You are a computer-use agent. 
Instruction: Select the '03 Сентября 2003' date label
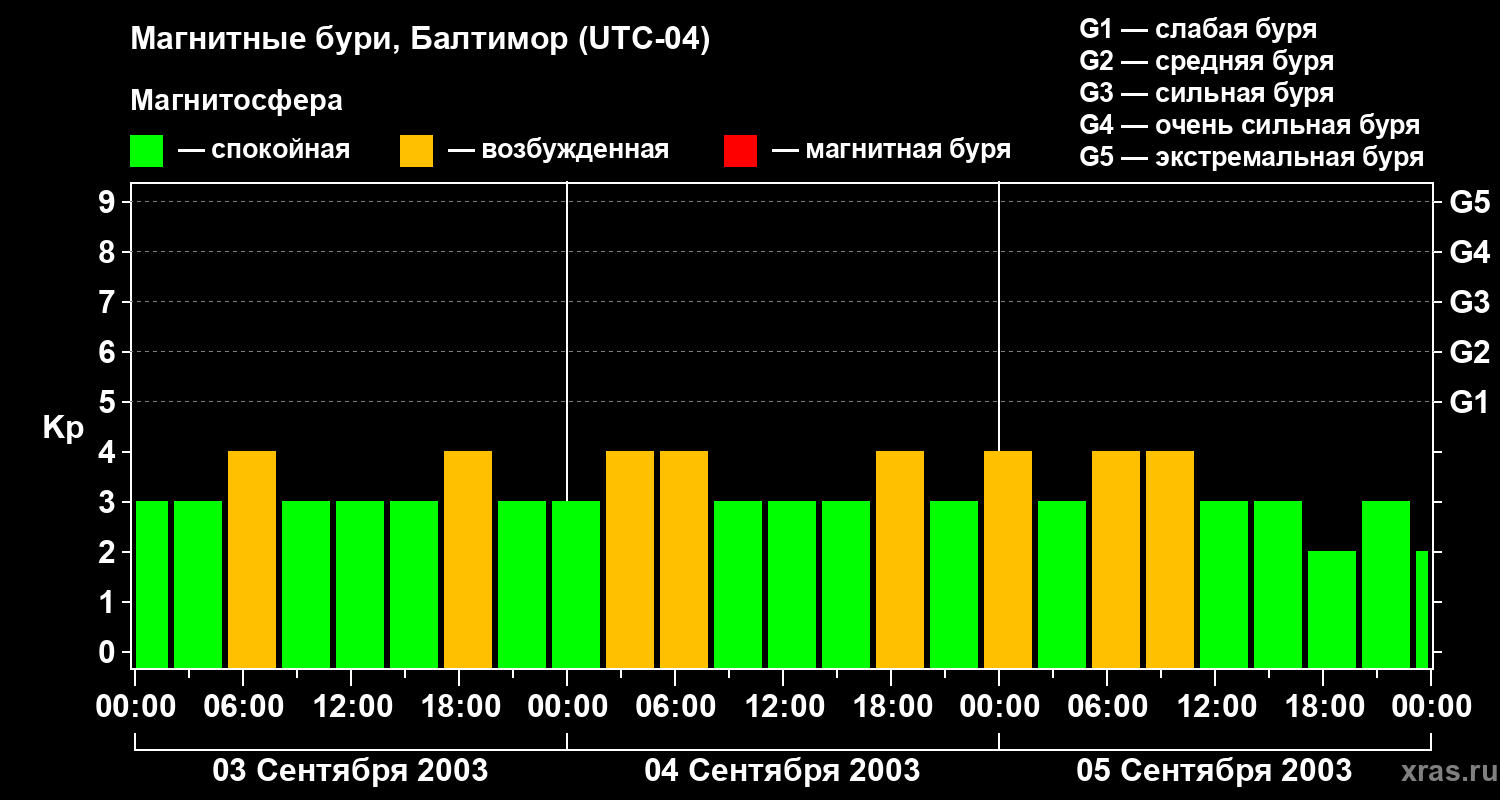click(x=350, y=771)
